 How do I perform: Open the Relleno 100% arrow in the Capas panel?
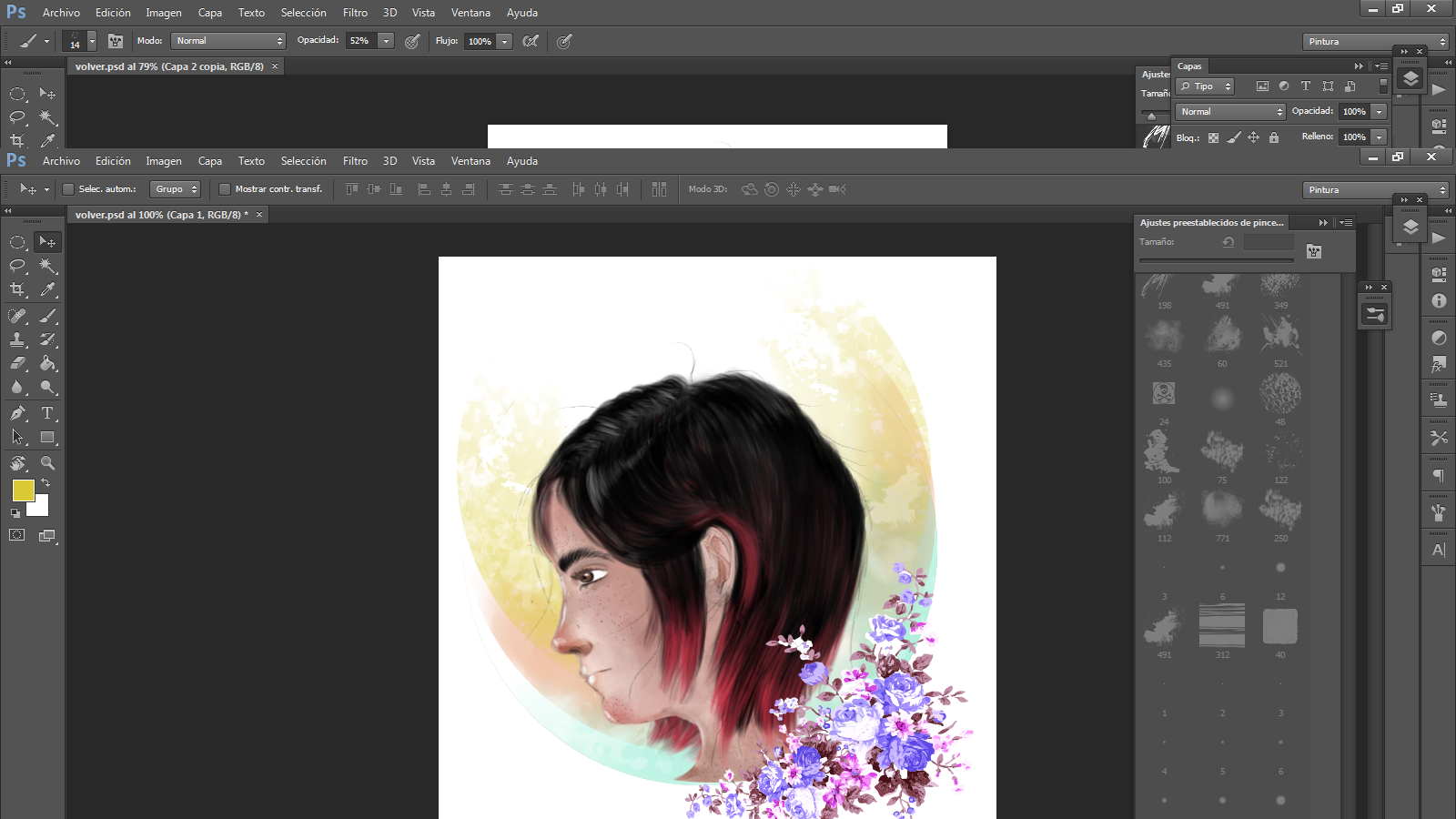click(x=1380, y=137)
